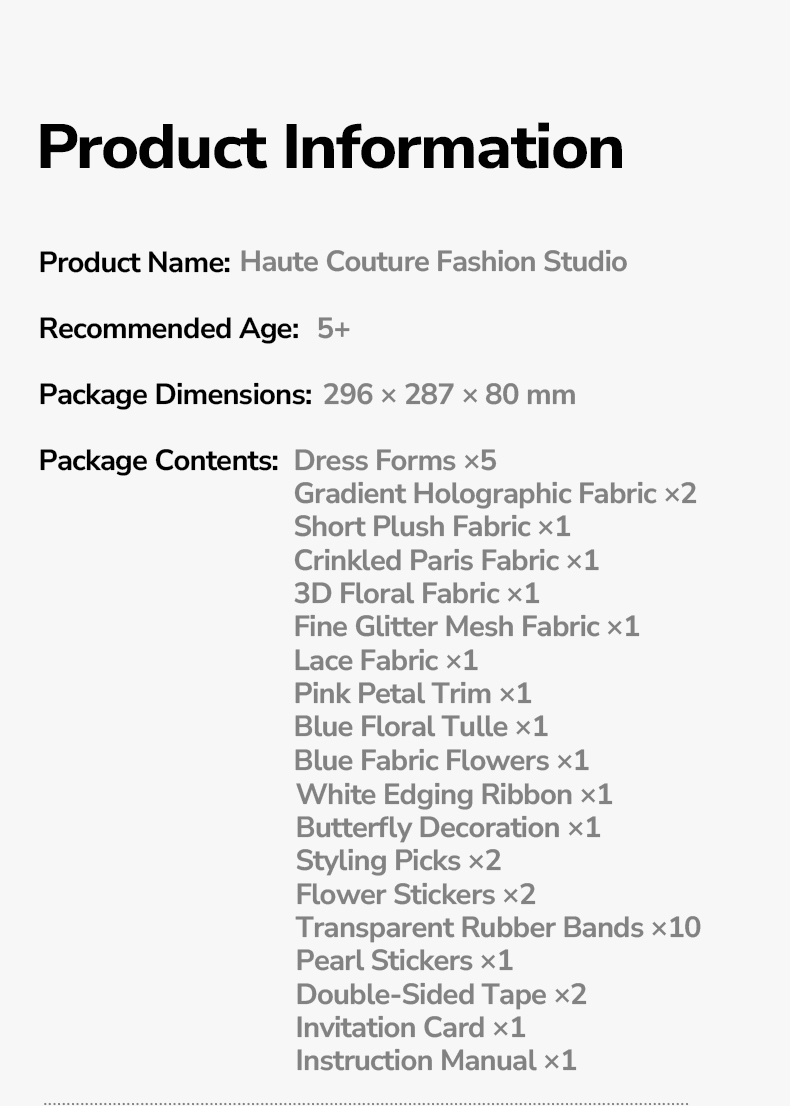Select the Instruction Manual ×1 item
The image size is (790, 1106).
click(436, 1061)
